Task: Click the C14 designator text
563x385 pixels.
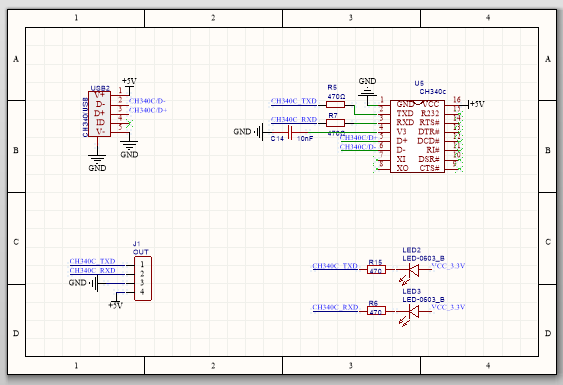Action: click(277, 139)
